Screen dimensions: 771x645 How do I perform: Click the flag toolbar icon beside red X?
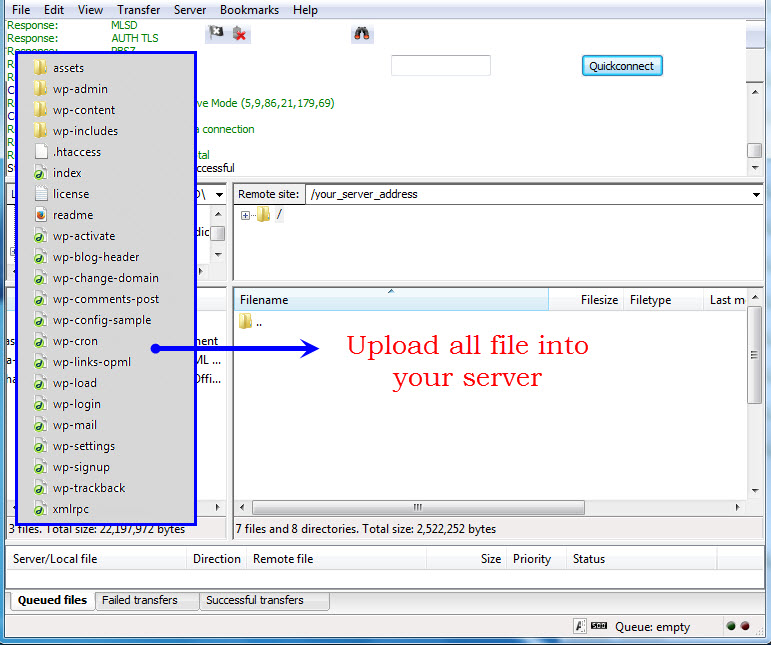[x=215, y=33]
